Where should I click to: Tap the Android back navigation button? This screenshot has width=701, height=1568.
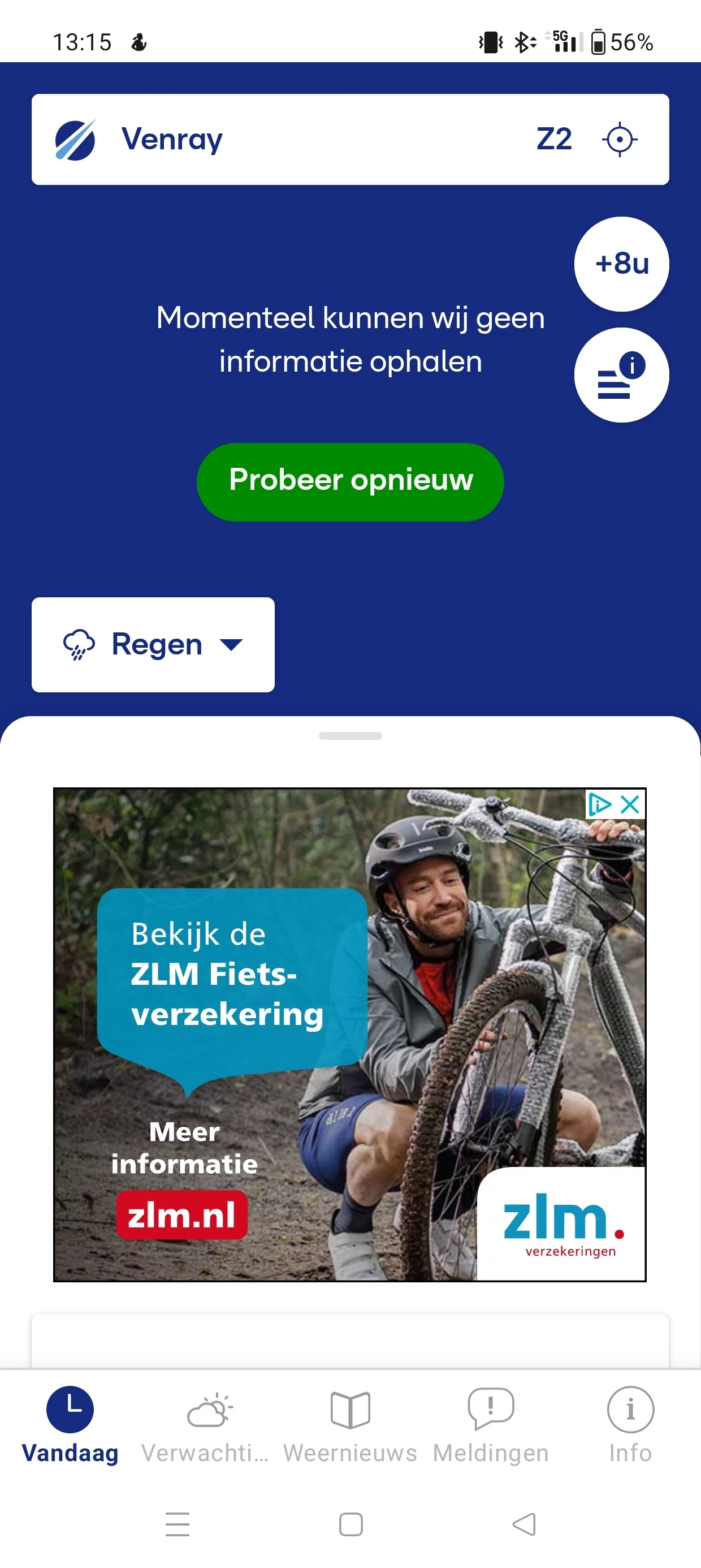524,1524
